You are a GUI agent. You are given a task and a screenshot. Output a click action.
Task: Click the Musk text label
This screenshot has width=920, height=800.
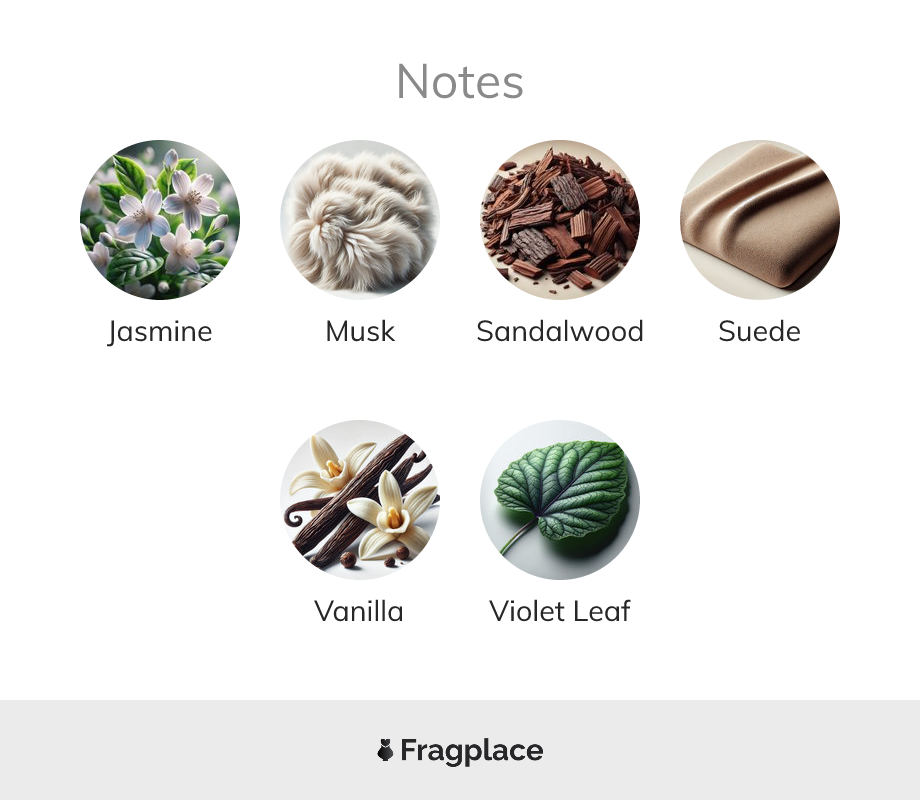(360, 331)
